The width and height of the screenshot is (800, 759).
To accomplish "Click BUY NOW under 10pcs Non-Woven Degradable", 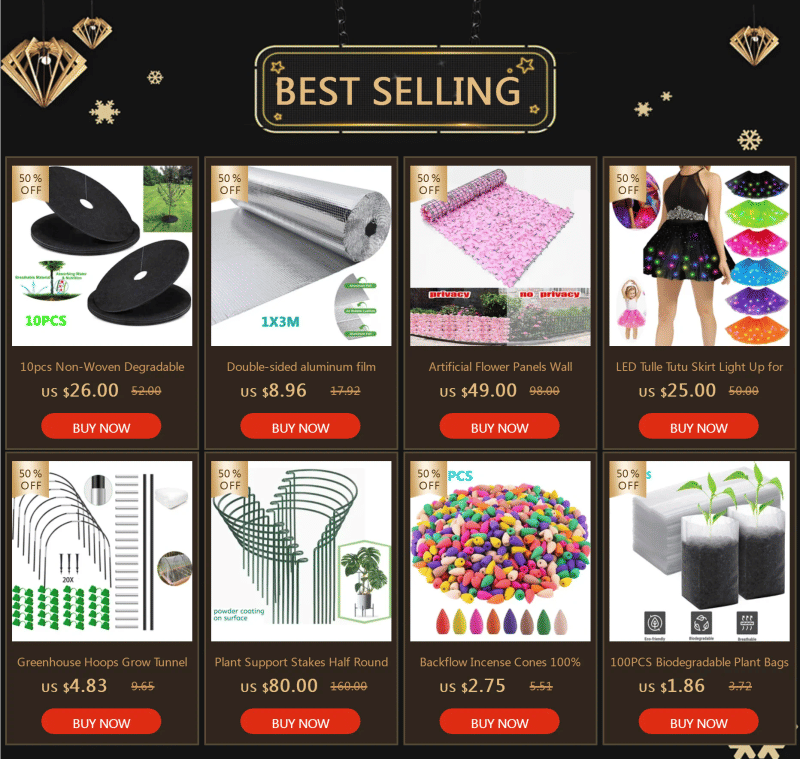I will click(x=101, y=426).
